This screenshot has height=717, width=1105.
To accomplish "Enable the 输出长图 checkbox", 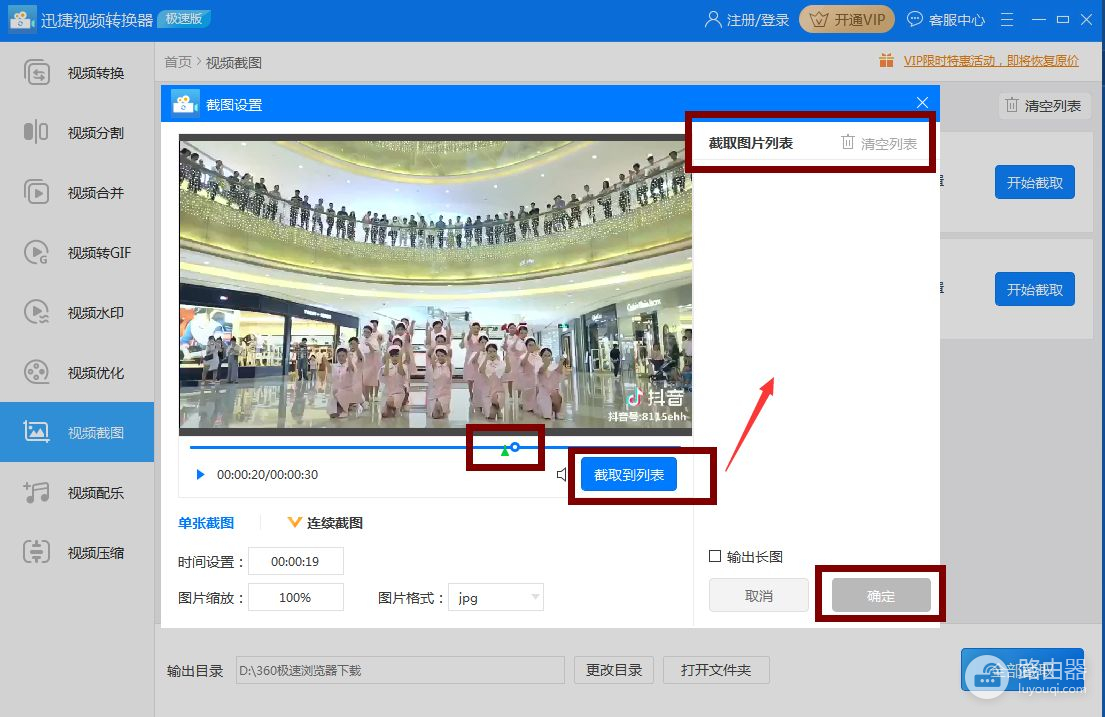I will coord(715,557).
